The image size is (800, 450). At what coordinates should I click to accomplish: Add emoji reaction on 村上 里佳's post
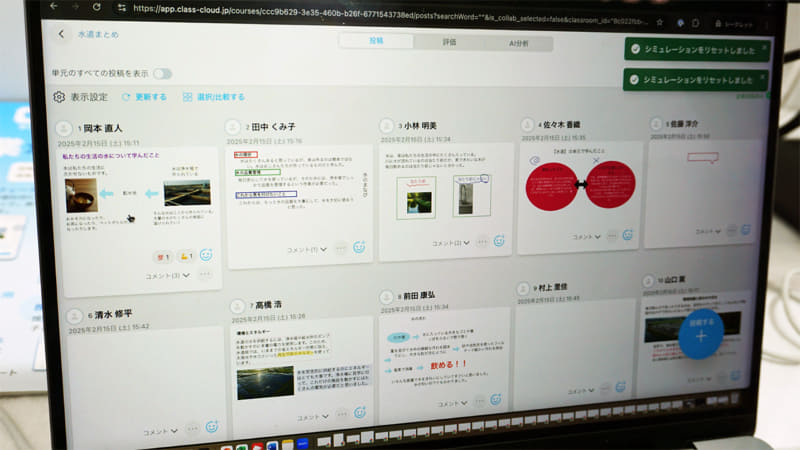620,387
